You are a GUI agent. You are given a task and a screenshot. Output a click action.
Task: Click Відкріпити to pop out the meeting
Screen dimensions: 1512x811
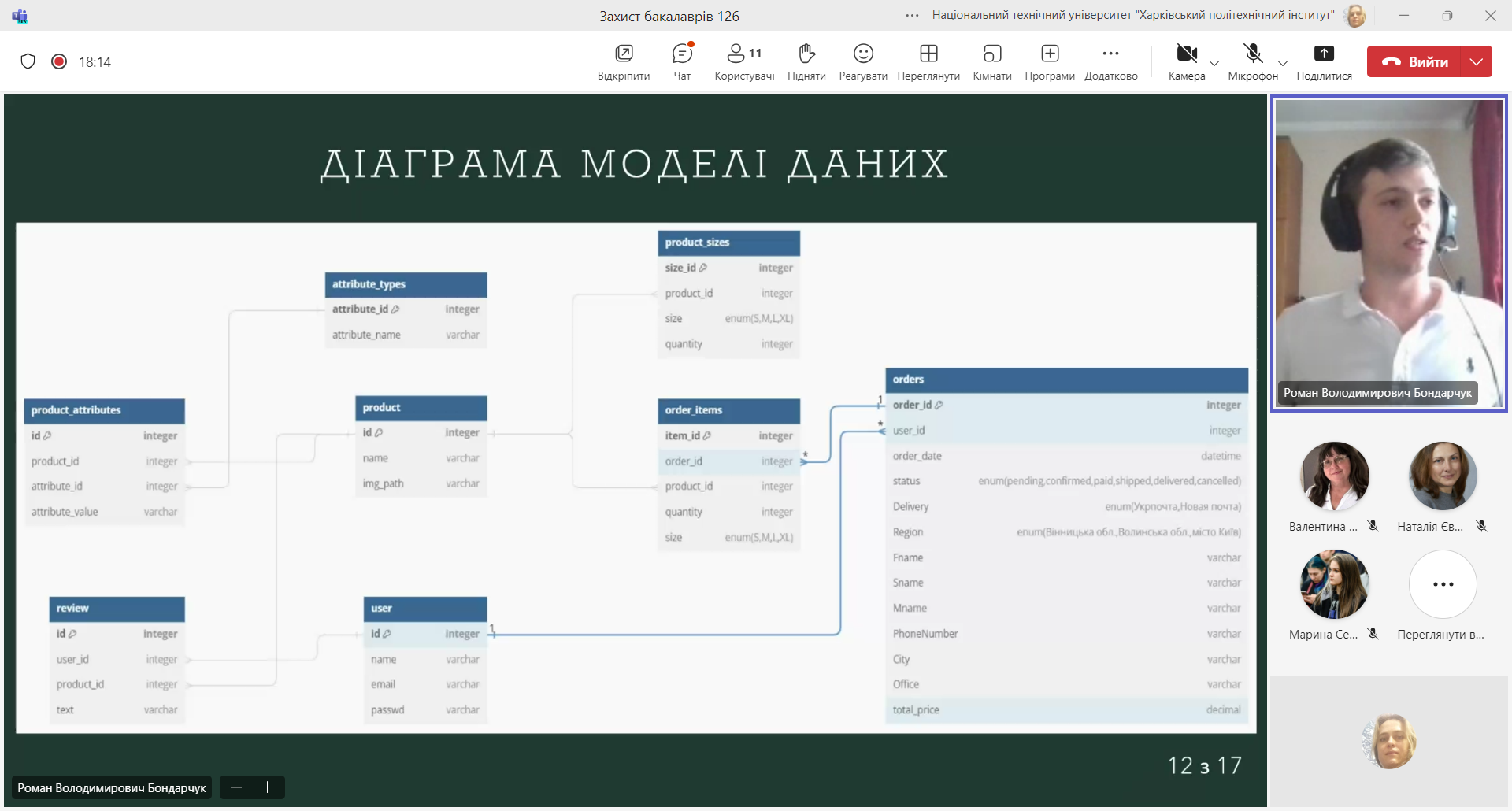624,61
